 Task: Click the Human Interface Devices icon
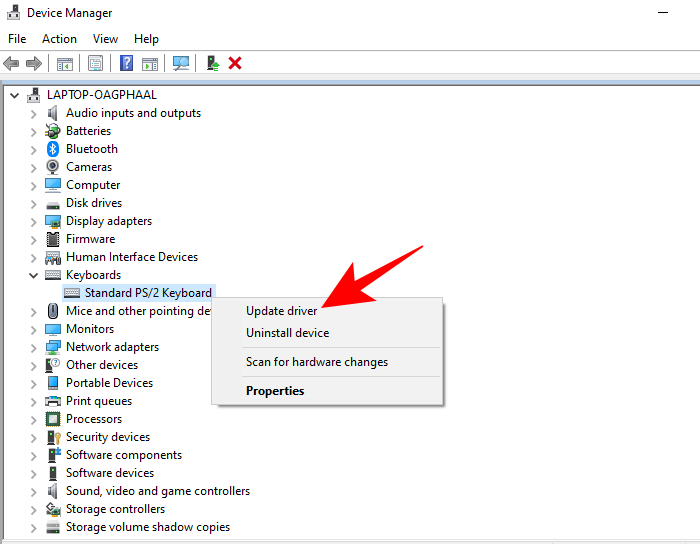coord(53,257)
